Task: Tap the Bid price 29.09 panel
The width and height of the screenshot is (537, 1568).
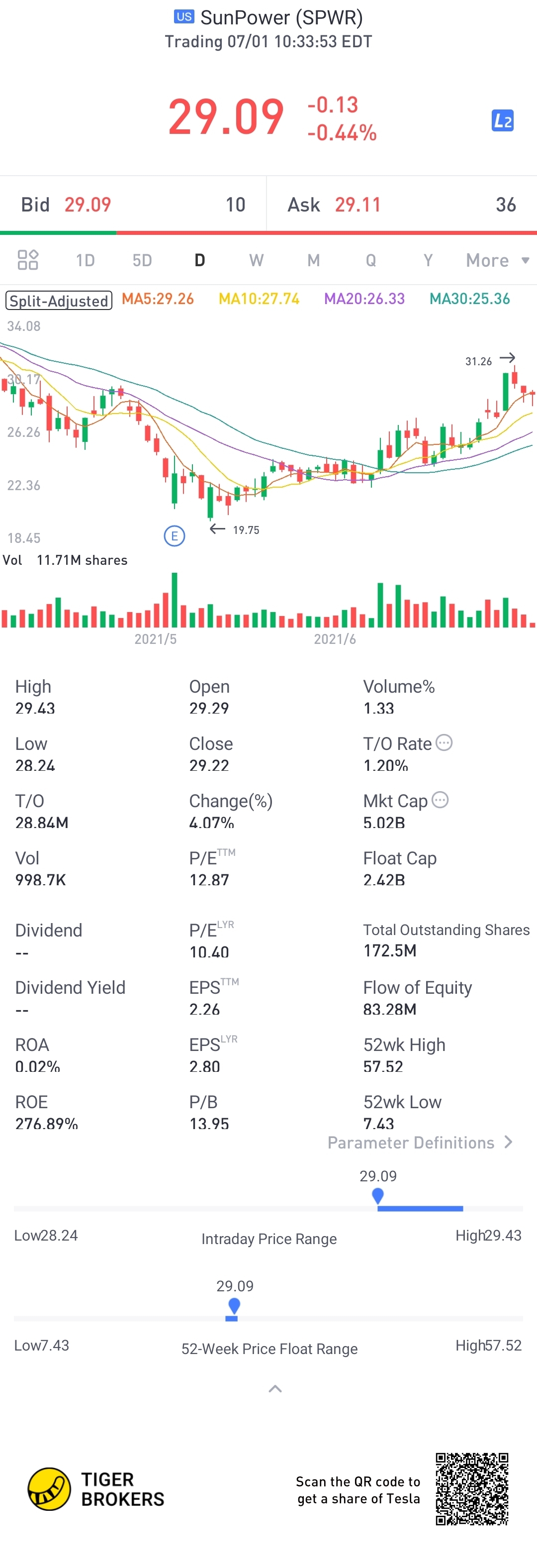Action: tap(133, 205)
